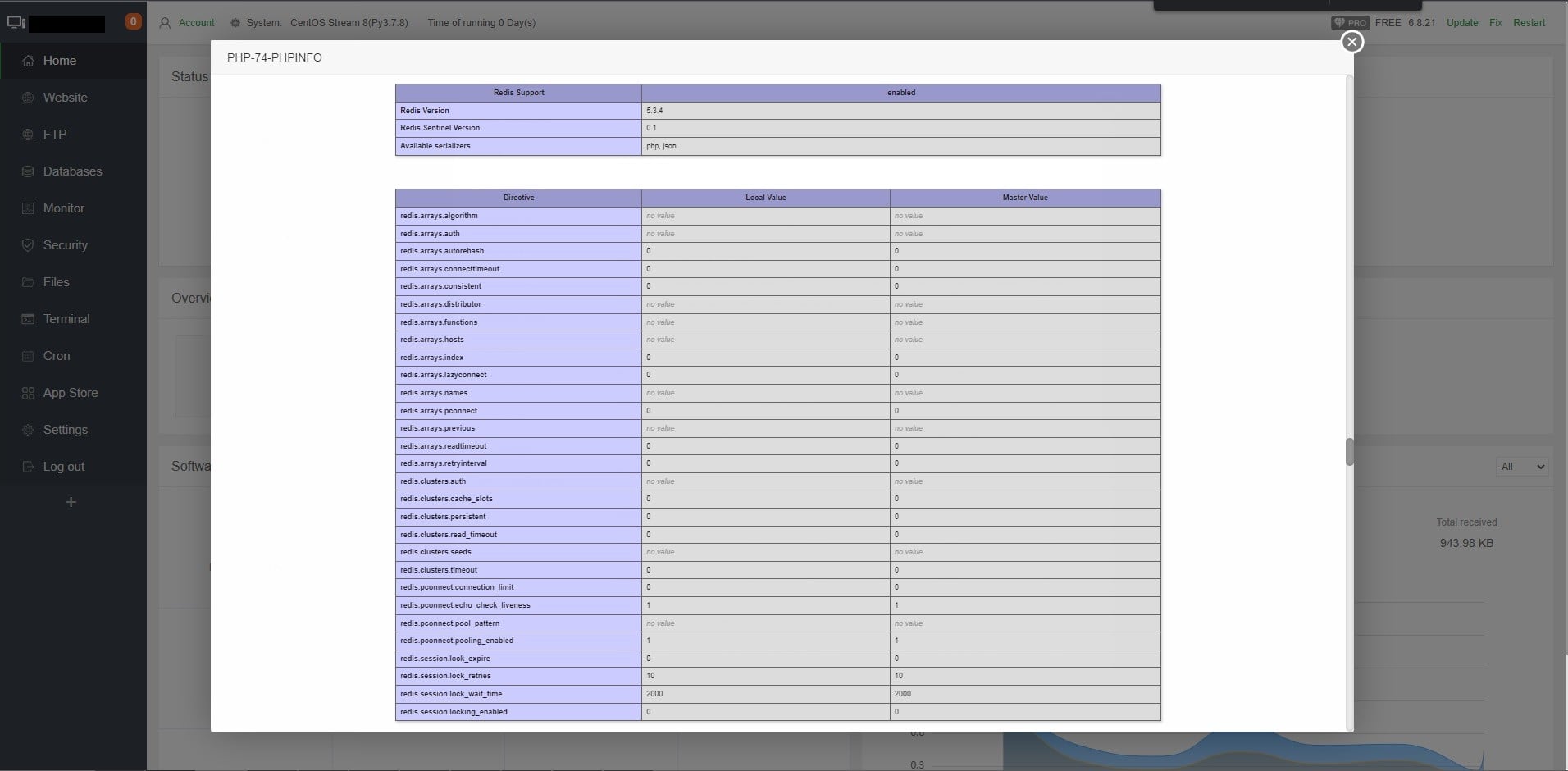1568x771 pixels.
Task: Click the FTP sidebar icon
Action: coord(28,135)
